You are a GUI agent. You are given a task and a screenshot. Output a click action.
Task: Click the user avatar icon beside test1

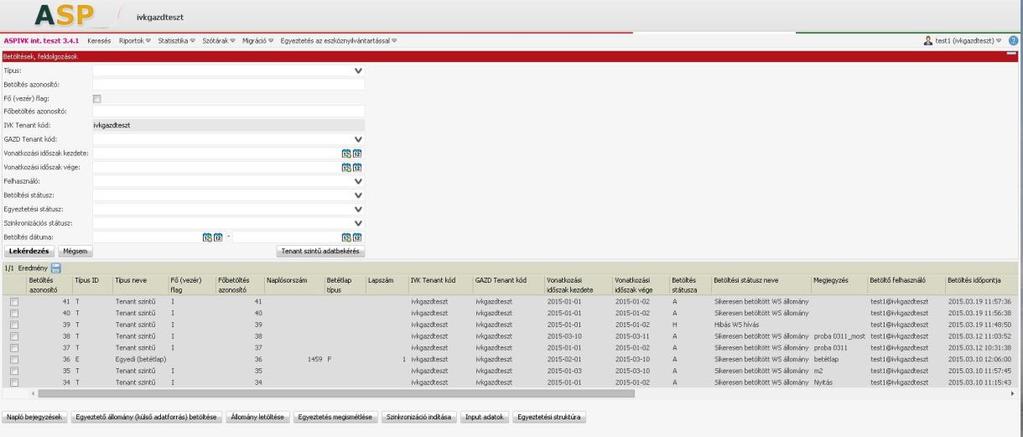[928, 40]
